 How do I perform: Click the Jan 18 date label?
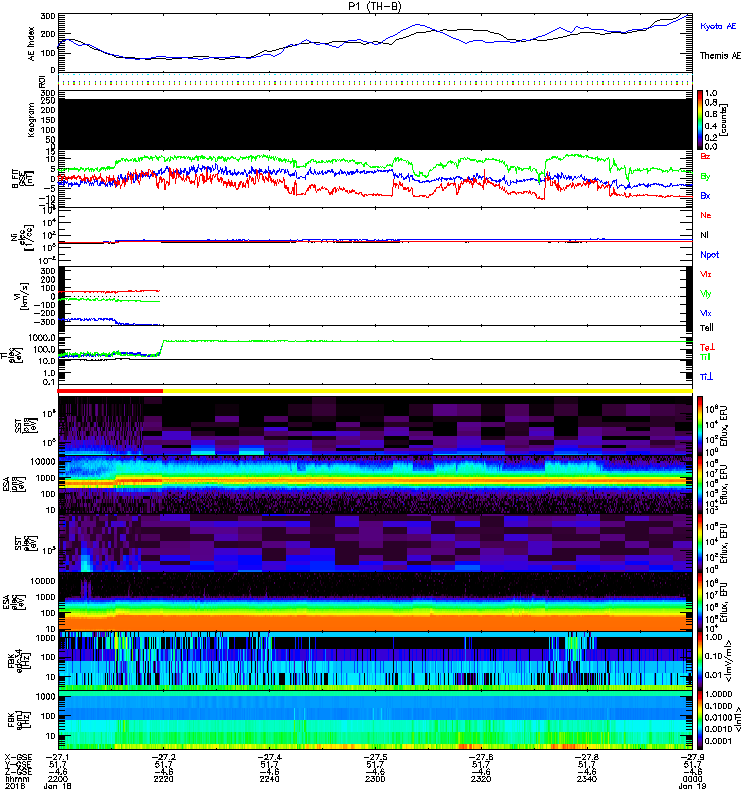(57, 786)
